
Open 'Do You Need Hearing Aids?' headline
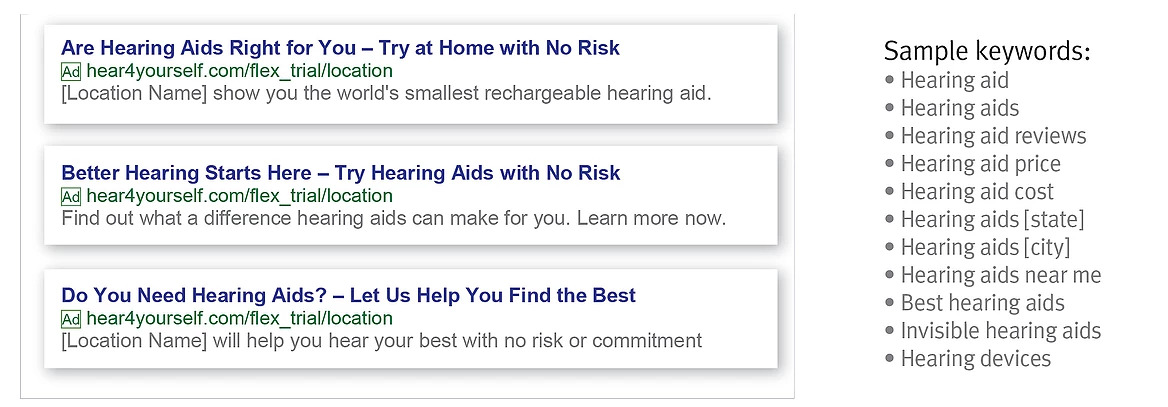(x=349, y=295)
